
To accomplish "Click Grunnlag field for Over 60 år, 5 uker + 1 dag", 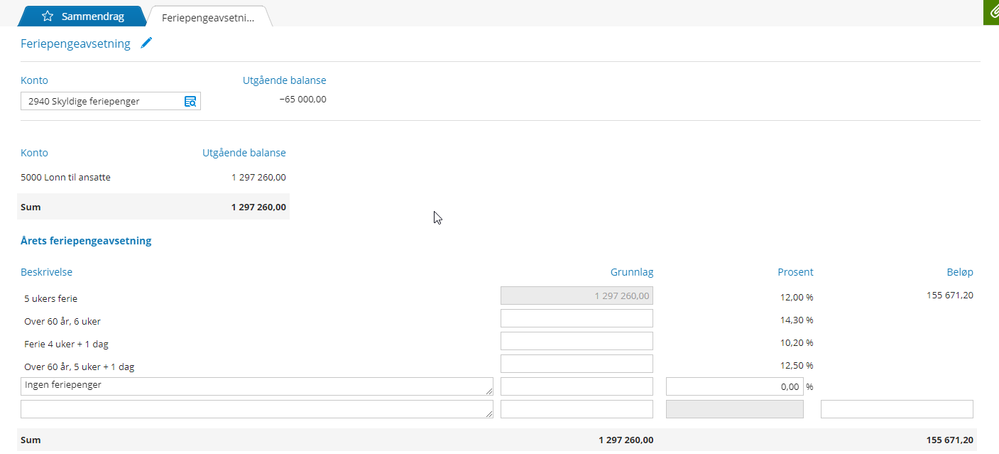I will 577,364.
